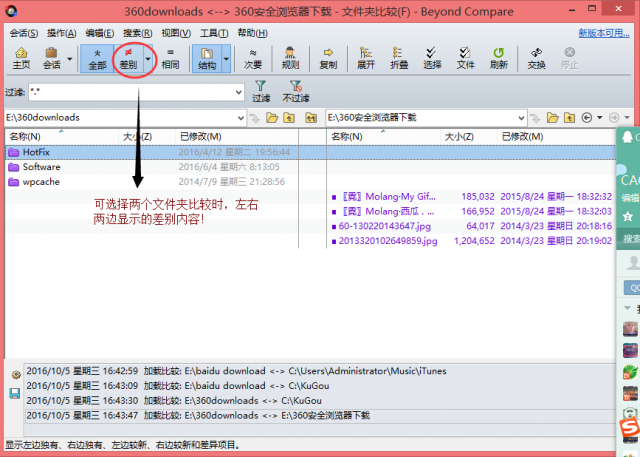Open the 帮助(H) menu
The image size is (640, 457).
click(252, 33)
